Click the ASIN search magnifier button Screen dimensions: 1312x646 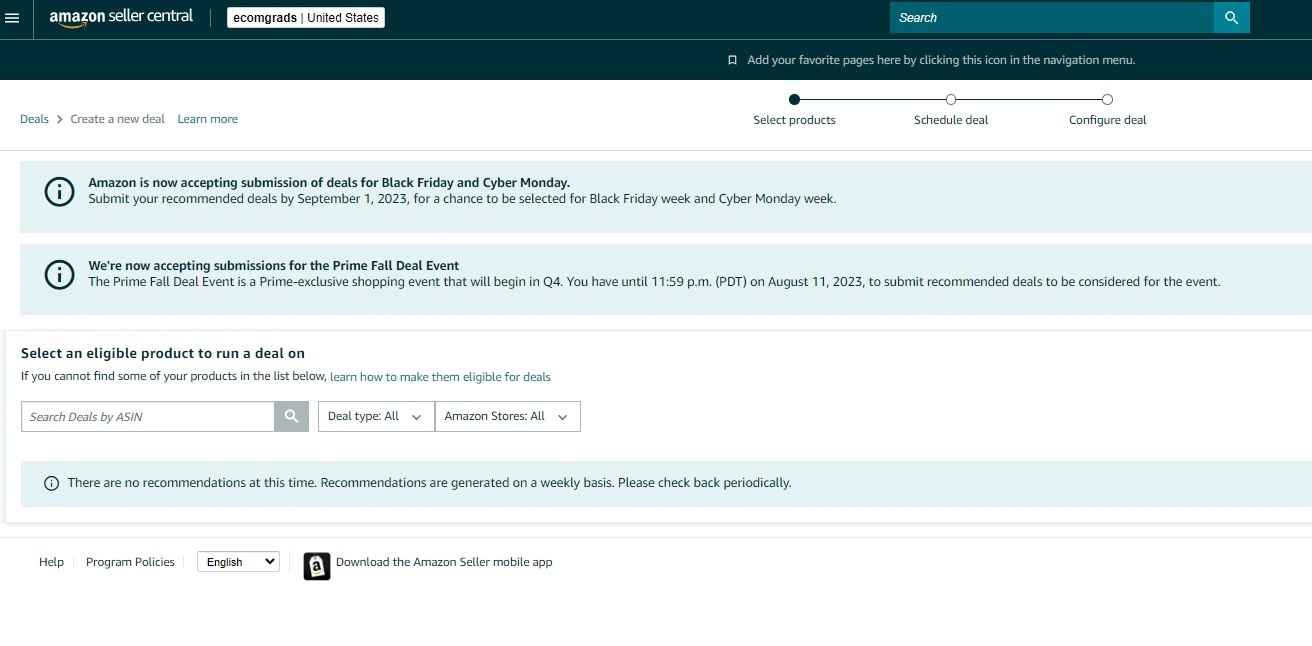(291, 417)
